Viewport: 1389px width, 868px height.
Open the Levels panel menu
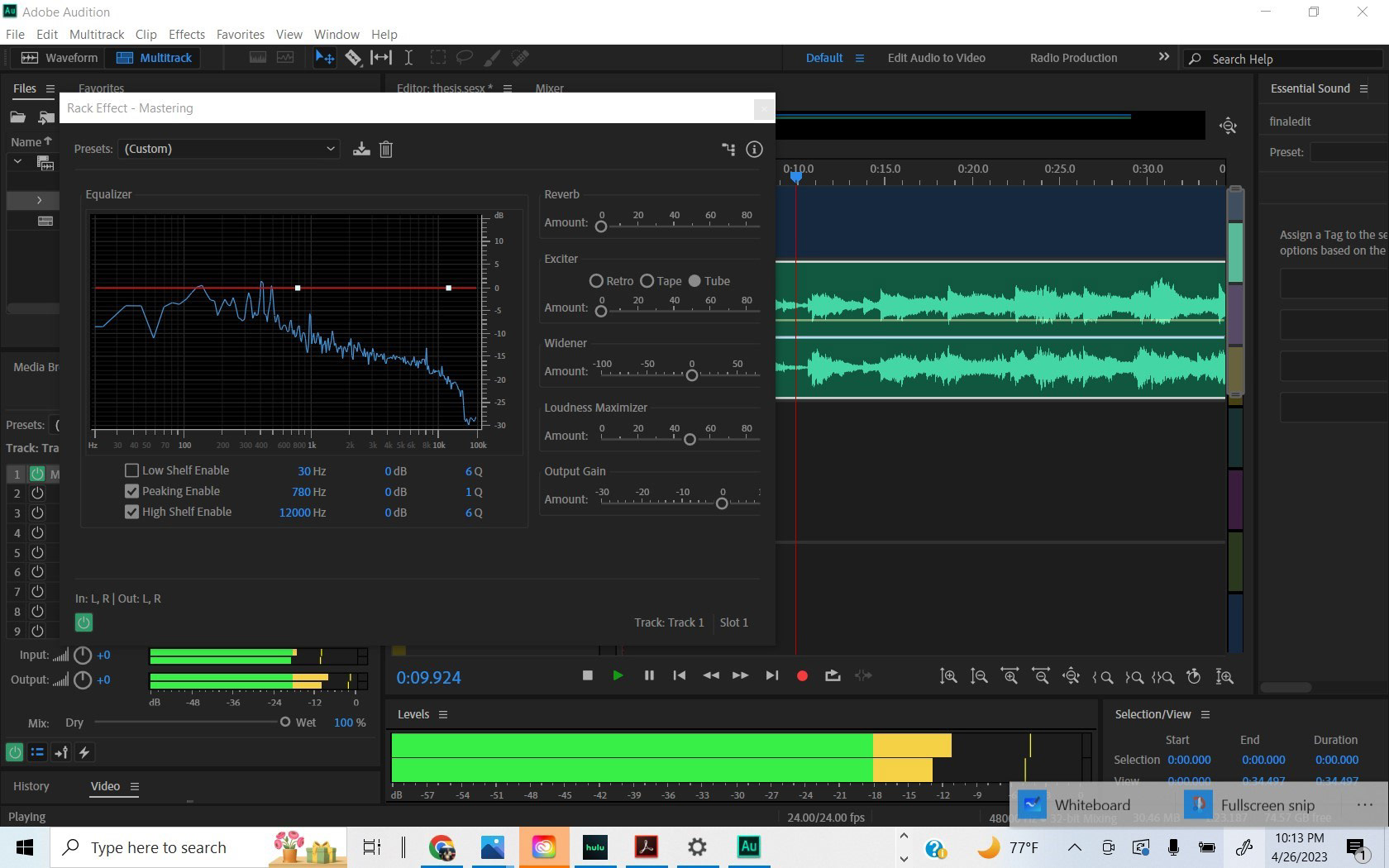[x=443, y=714]
